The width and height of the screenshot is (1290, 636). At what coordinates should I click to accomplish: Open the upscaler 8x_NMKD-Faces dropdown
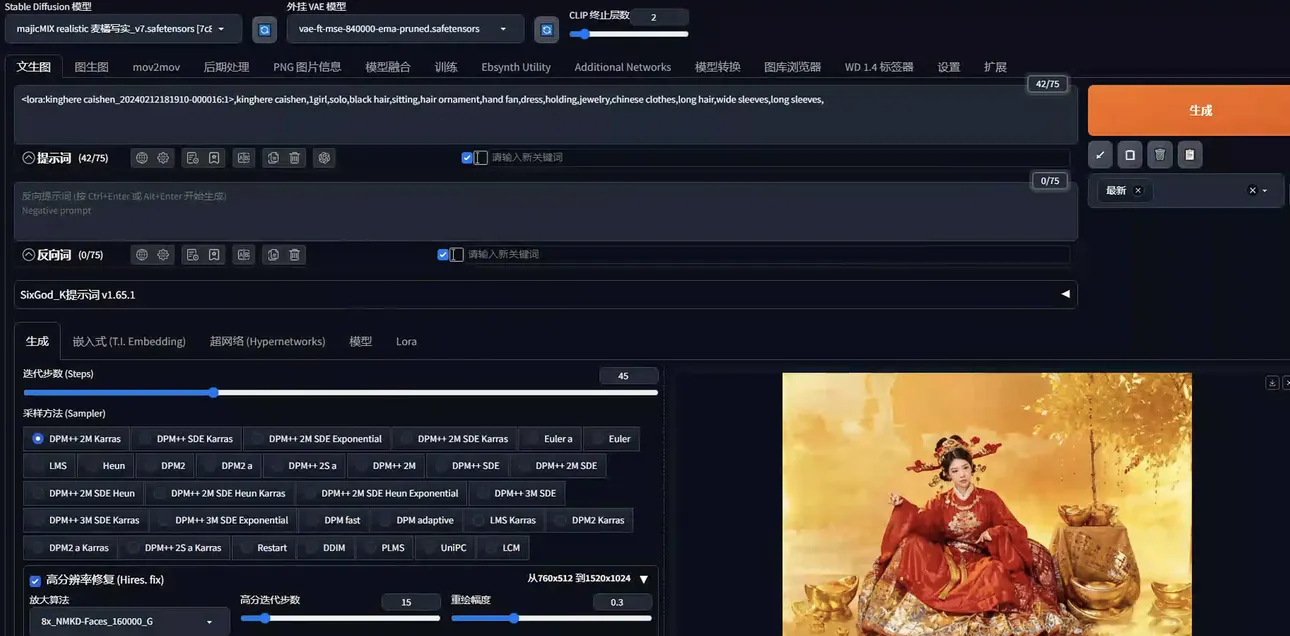pos(127,621)
